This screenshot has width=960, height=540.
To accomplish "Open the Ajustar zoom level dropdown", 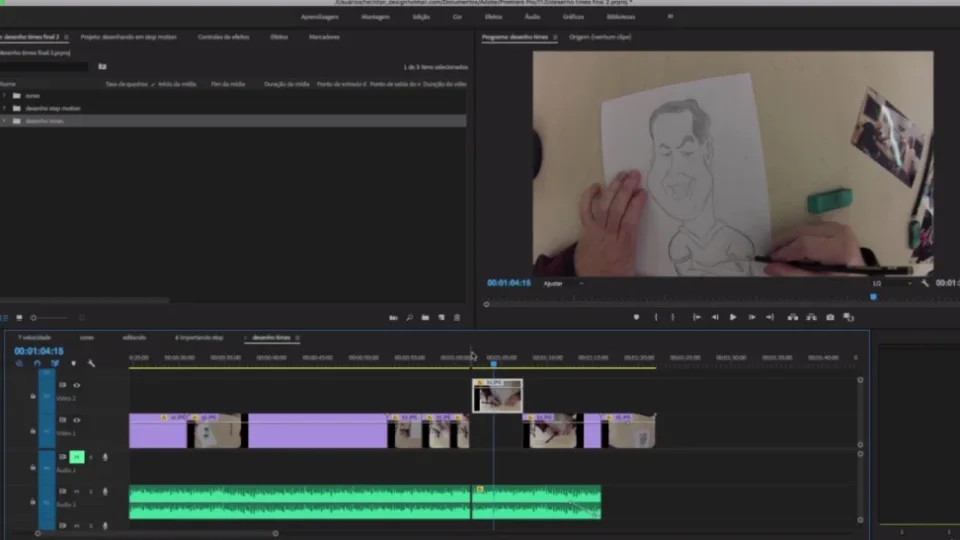I will point(563,283).
